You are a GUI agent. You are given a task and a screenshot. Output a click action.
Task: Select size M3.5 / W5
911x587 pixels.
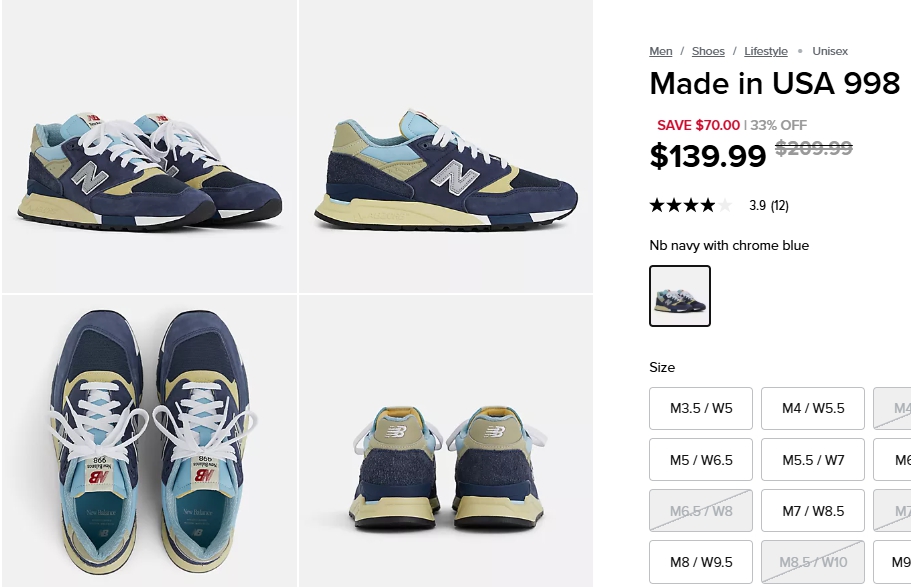tap(701, 409)
